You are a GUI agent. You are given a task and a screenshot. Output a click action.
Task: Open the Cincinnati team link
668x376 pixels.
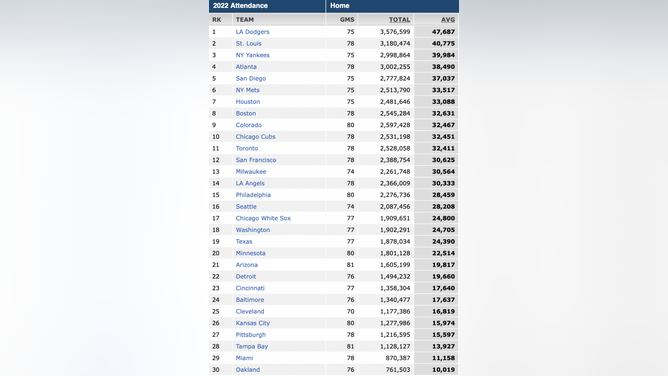pos(250,288)
